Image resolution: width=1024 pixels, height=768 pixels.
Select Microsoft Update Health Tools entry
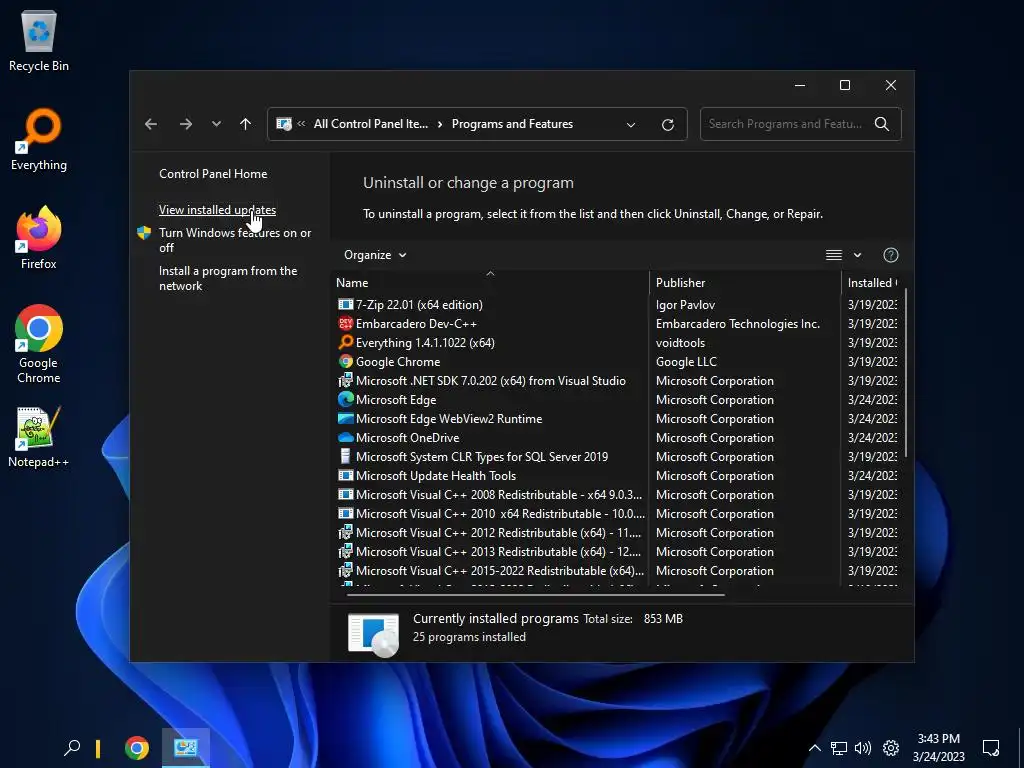[617, 475]
